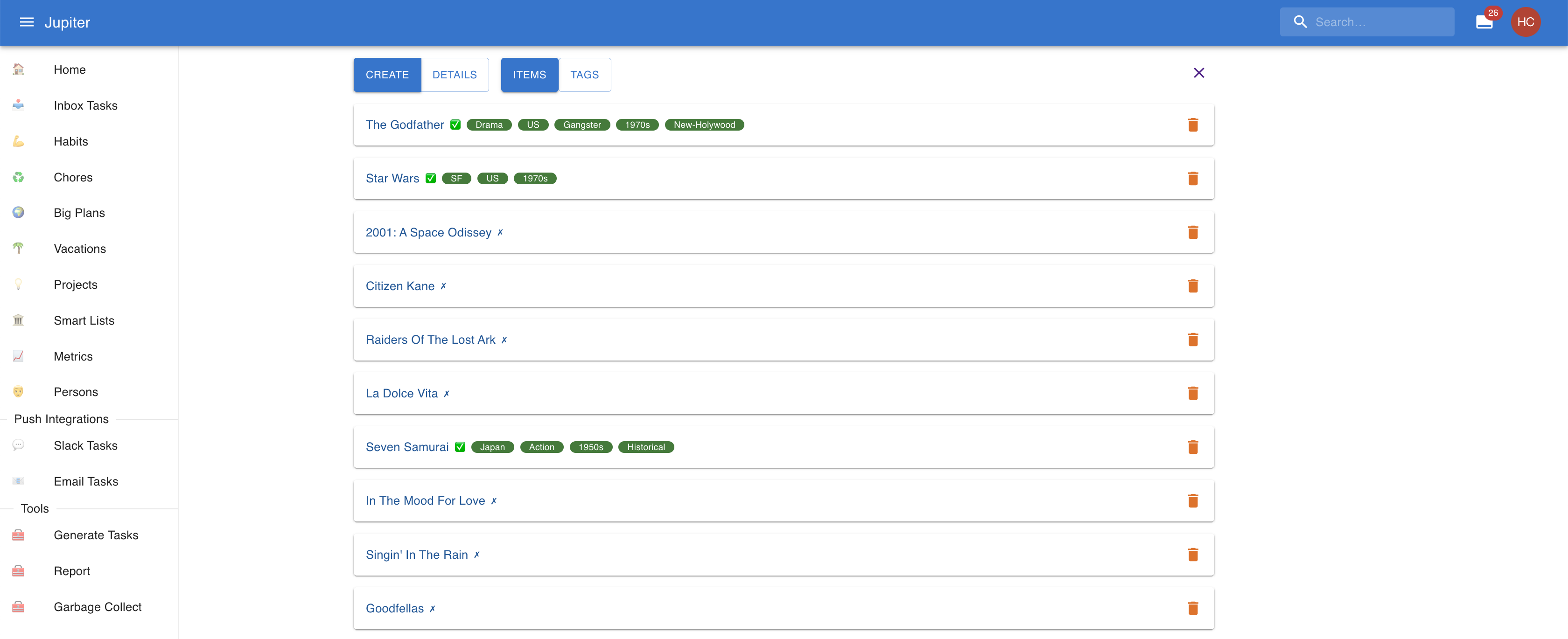Click the CREATE button

coord(387,74)
